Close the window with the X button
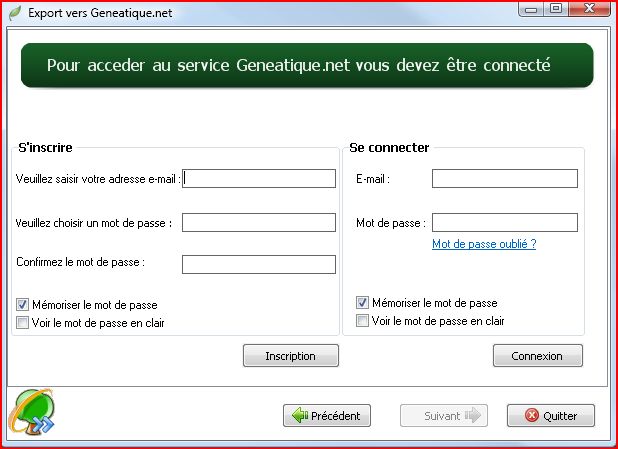 tap(590, 9)
